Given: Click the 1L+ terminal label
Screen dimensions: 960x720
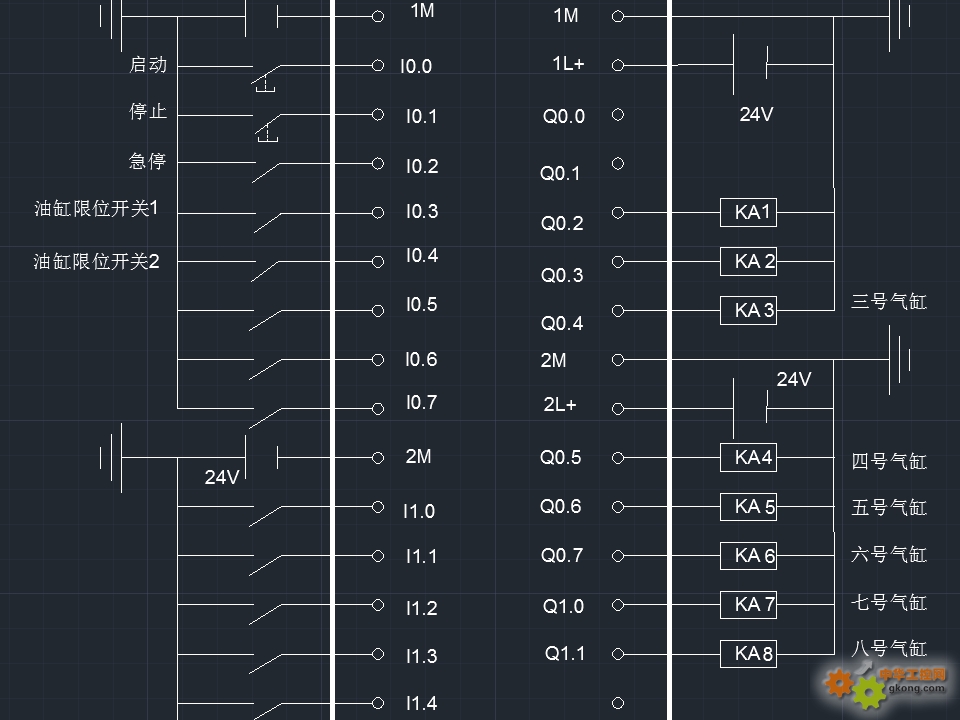Looking at the screenshot, I should click(x=568, y=63).
